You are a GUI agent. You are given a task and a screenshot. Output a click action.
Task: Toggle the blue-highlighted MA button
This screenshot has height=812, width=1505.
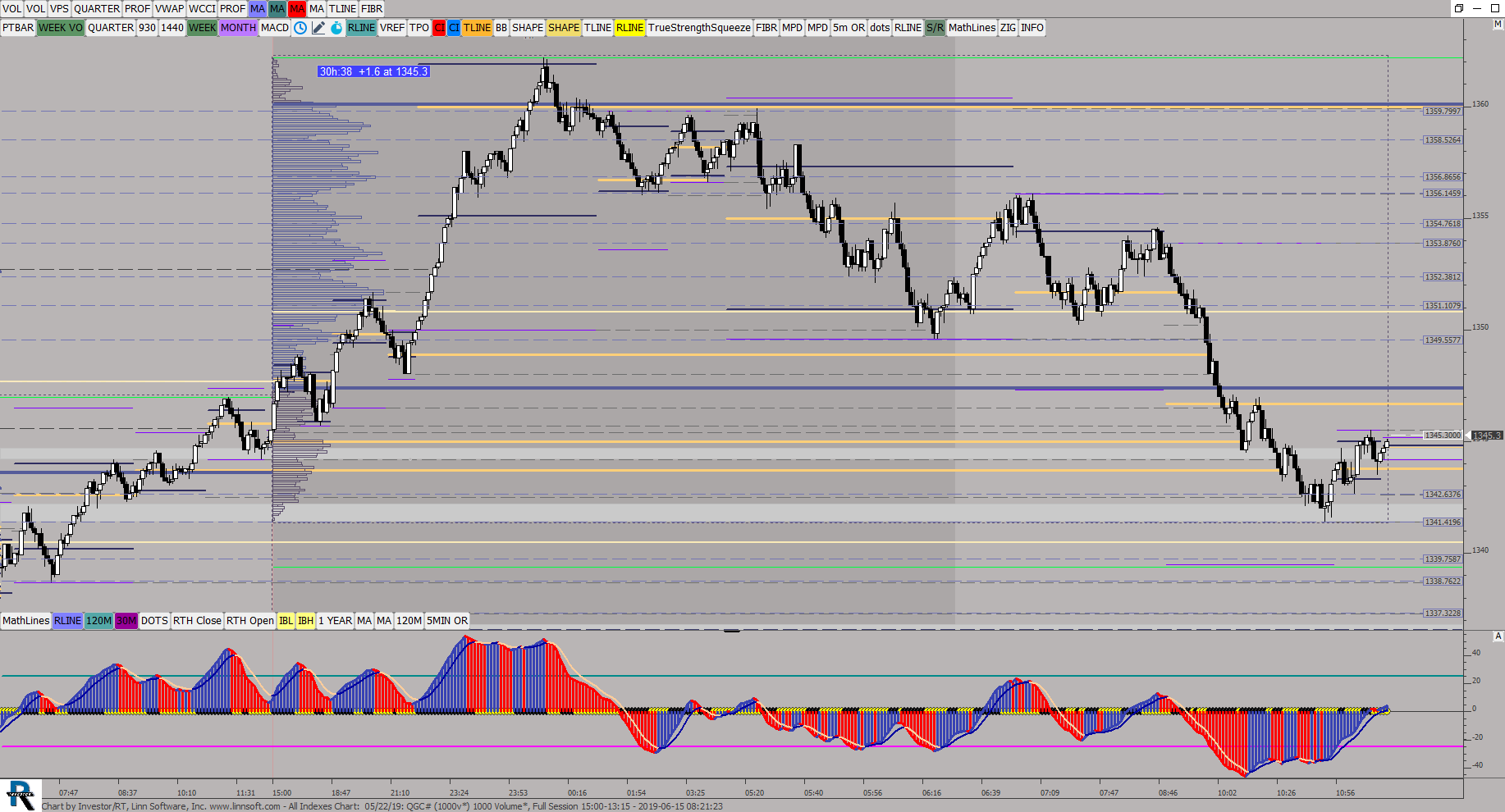tap(258, 9)
